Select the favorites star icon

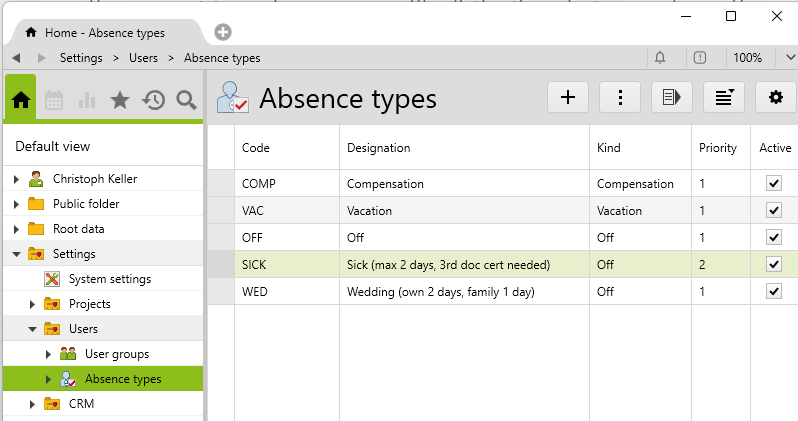coord(120,99)
